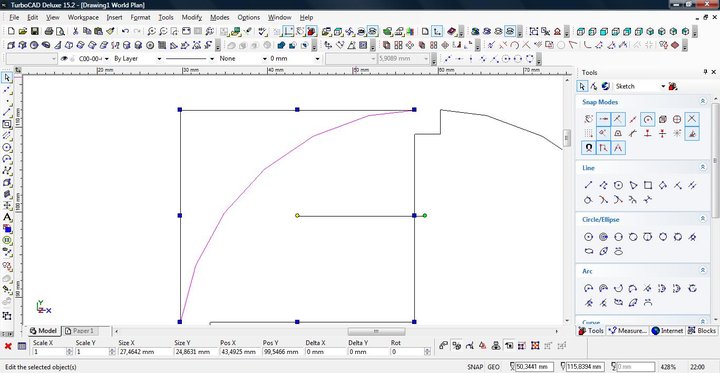This screenshot has width=720, height=373.
Task: Collapse the Snap Modes section
Action: pos(703,102)
